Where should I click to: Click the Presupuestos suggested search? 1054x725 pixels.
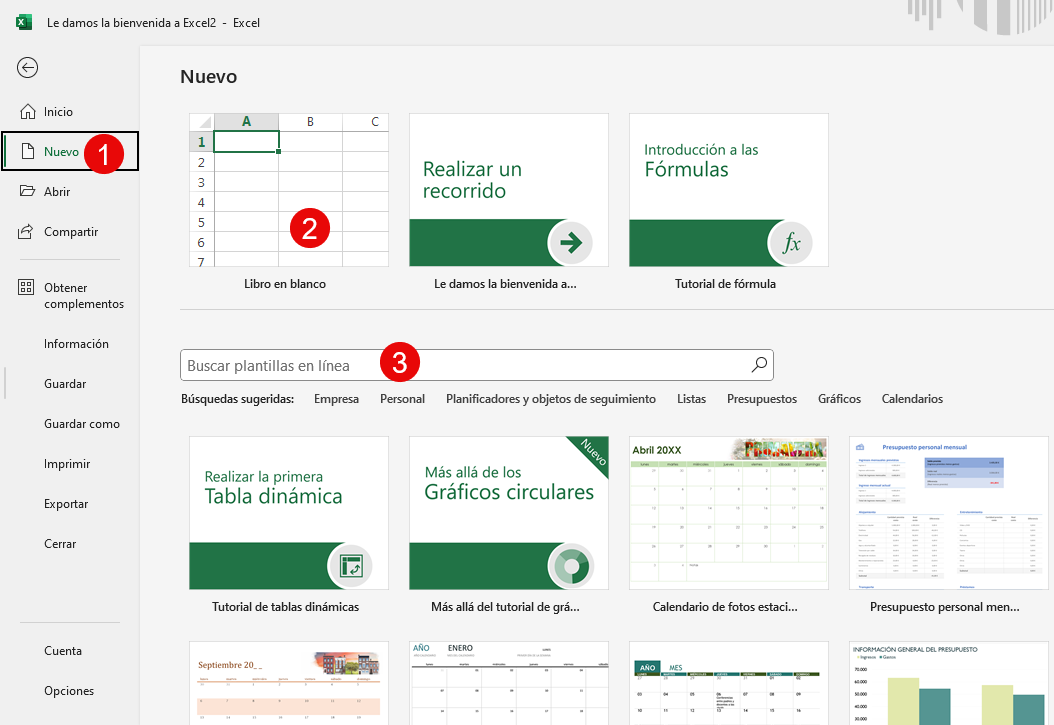coord(762,398)
